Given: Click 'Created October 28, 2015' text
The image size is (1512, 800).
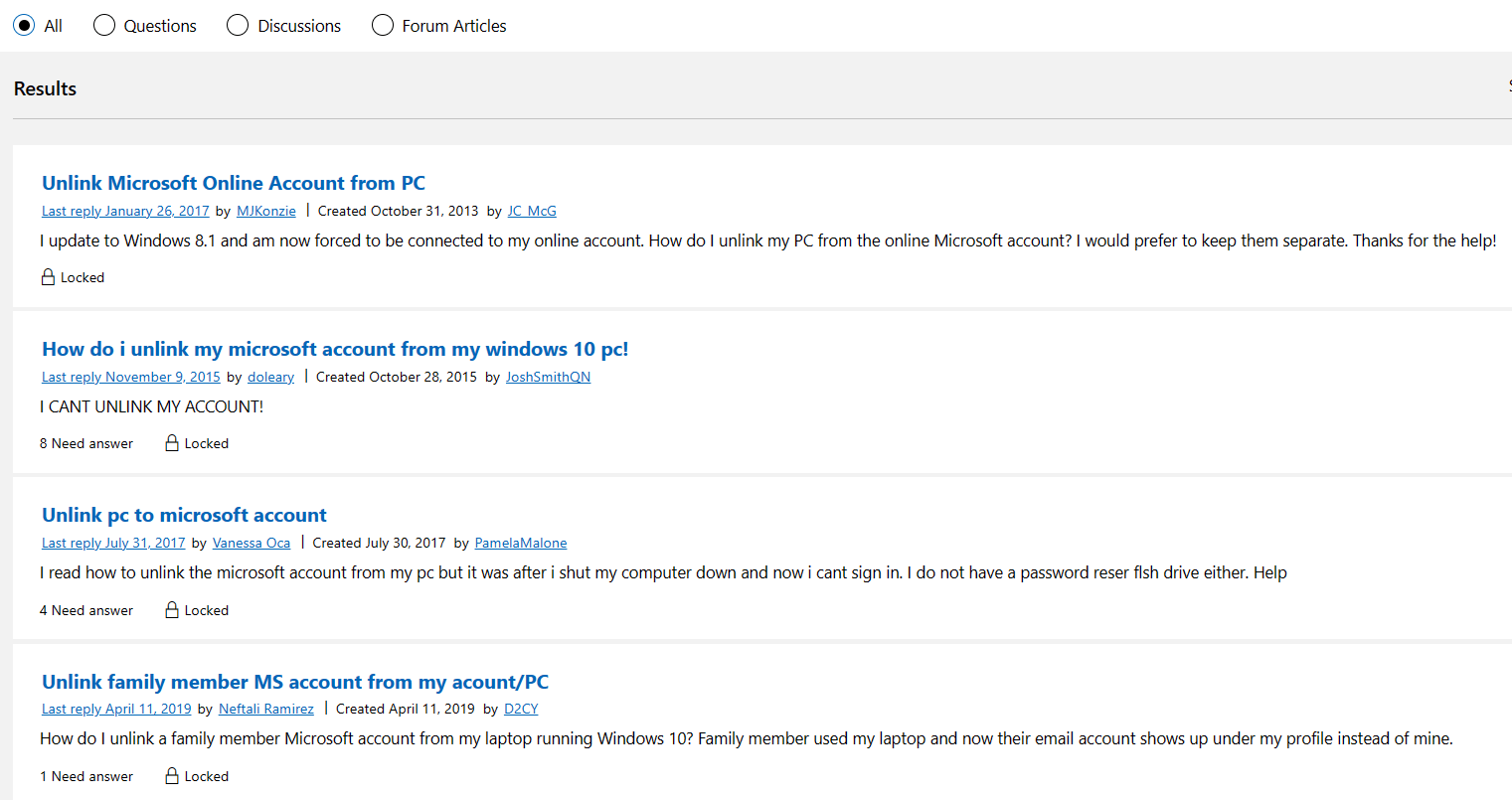Looking at the screenshot, I should 397,377.
